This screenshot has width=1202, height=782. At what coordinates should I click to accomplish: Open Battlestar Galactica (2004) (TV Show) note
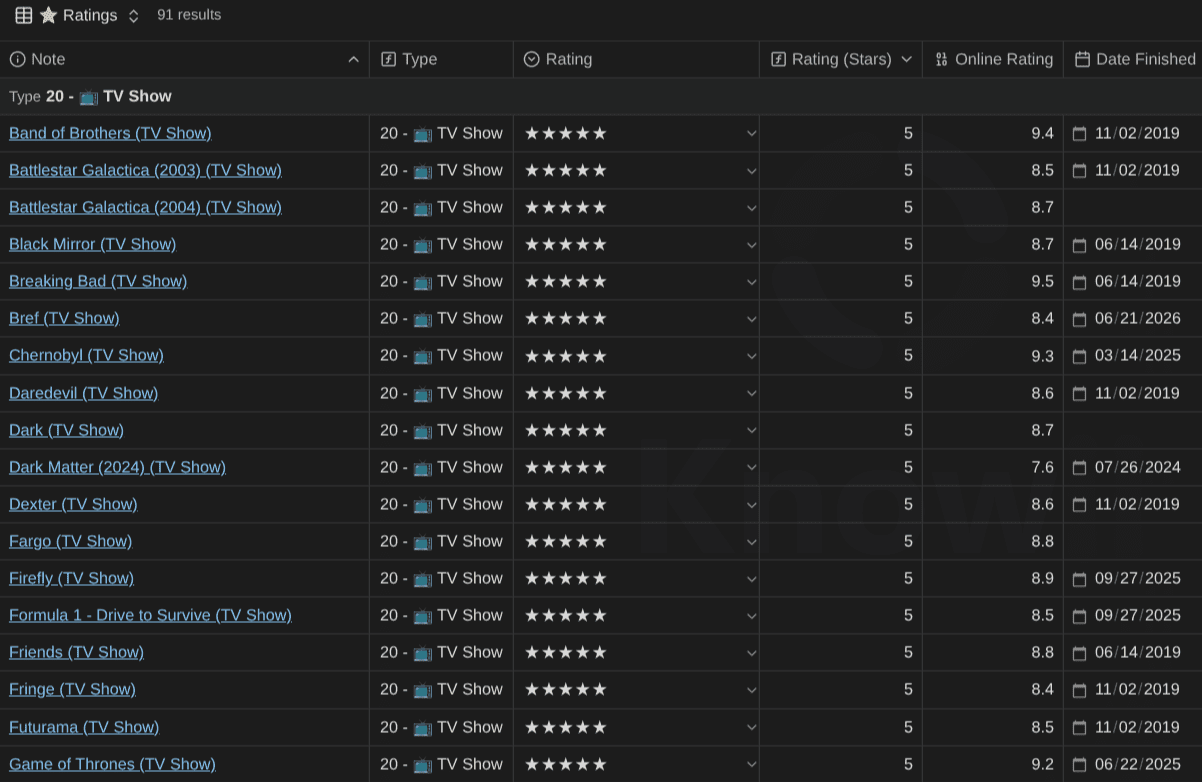pyautogui.click(x=145, y=207)
